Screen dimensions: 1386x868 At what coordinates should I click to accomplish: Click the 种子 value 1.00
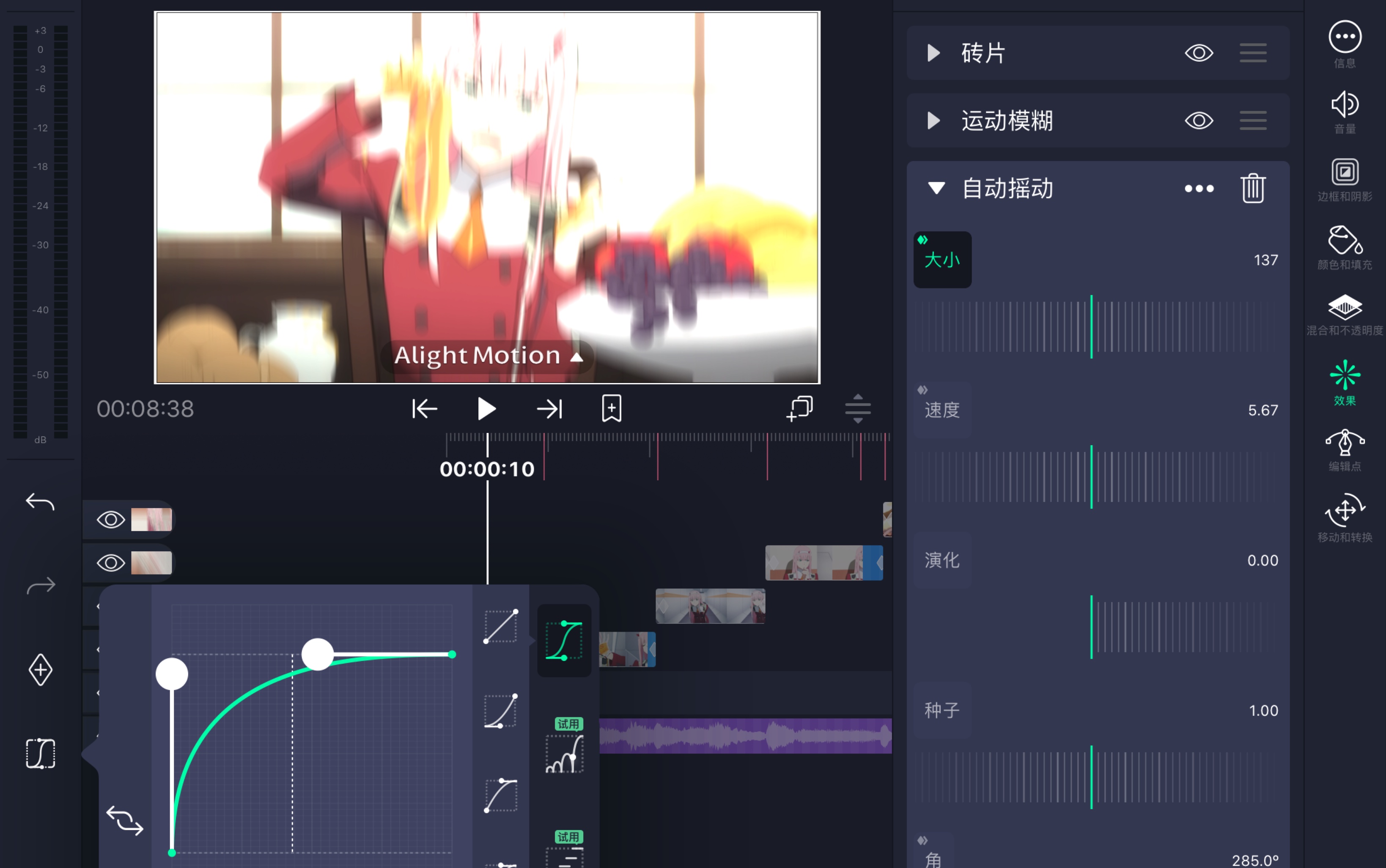pyautogui.click(x=1263, y=711)
